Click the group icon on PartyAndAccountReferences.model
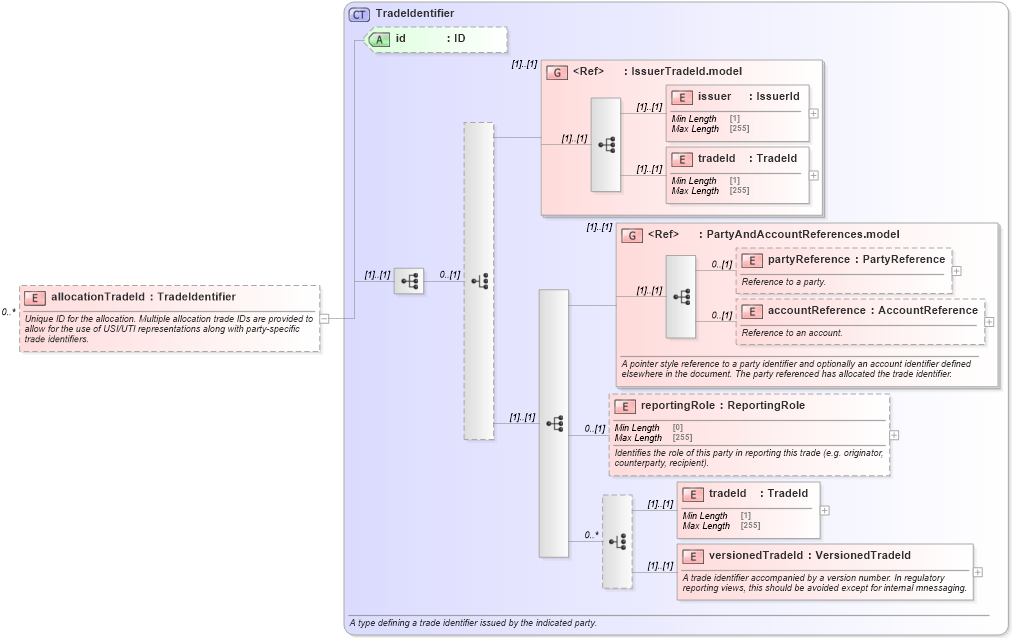Screen dimensions: 1012x638 [x=631, y=234]
